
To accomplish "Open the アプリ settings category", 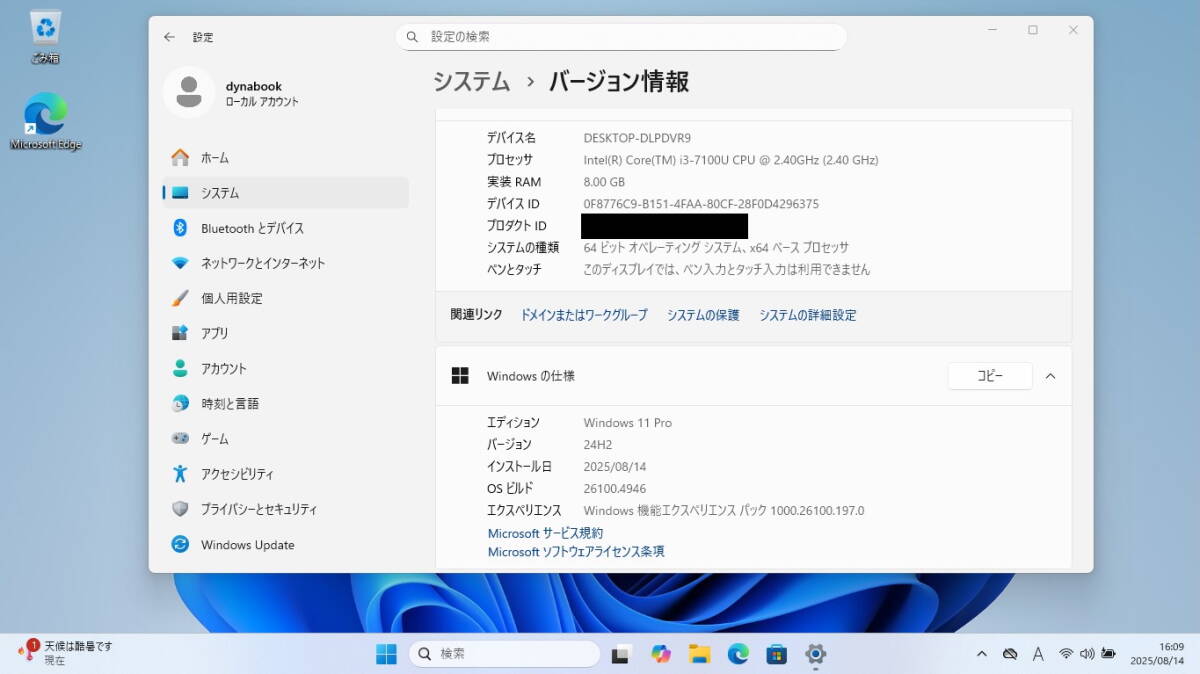I will [214, 333].
